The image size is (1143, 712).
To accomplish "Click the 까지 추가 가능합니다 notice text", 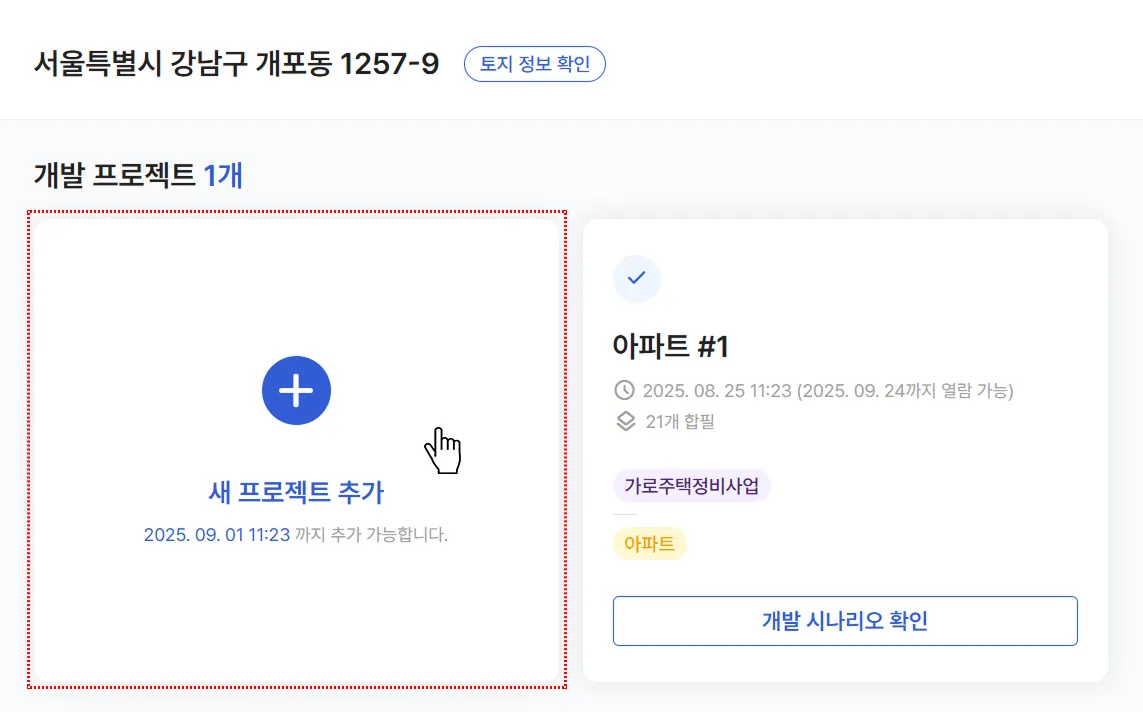I will 371,535.
